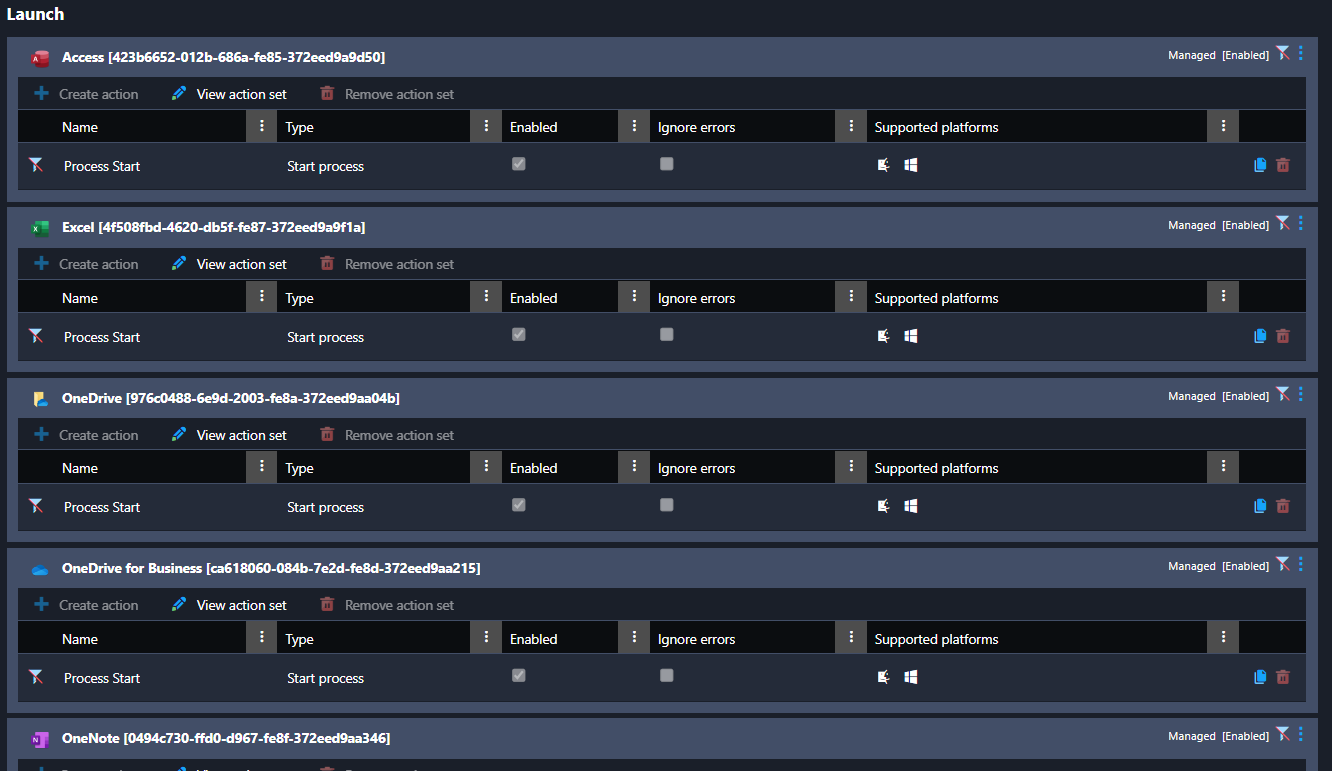Click Remove action set under Excel

pos(386,264)
